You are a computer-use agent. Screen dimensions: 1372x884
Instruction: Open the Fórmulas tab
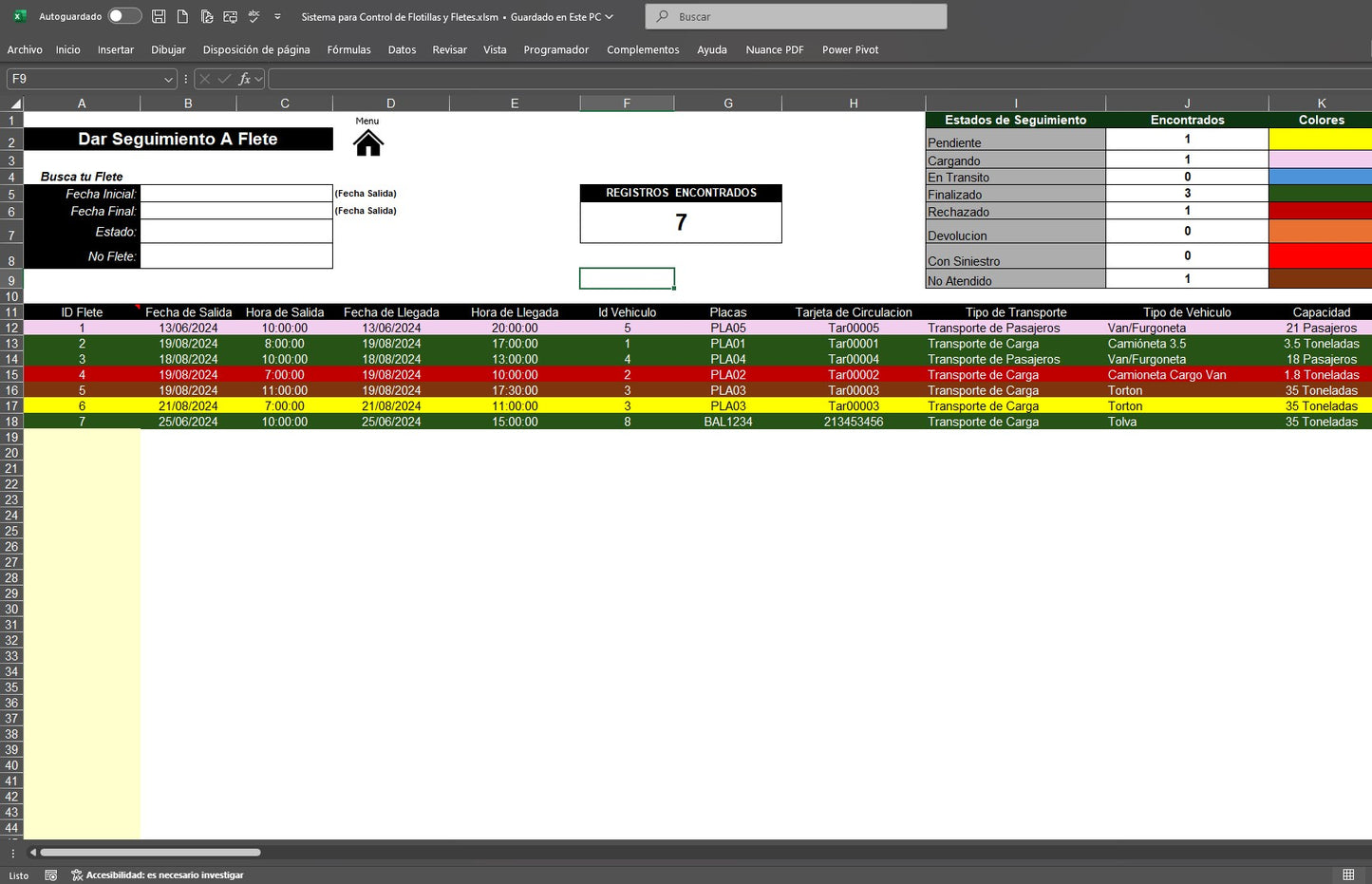[348, 49]
